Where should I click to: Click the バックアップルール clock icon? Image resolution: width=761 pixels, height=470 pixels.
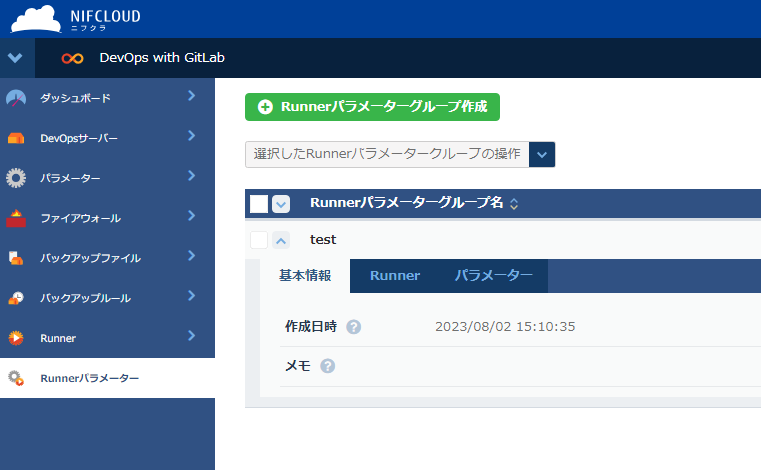click(16, 298)
